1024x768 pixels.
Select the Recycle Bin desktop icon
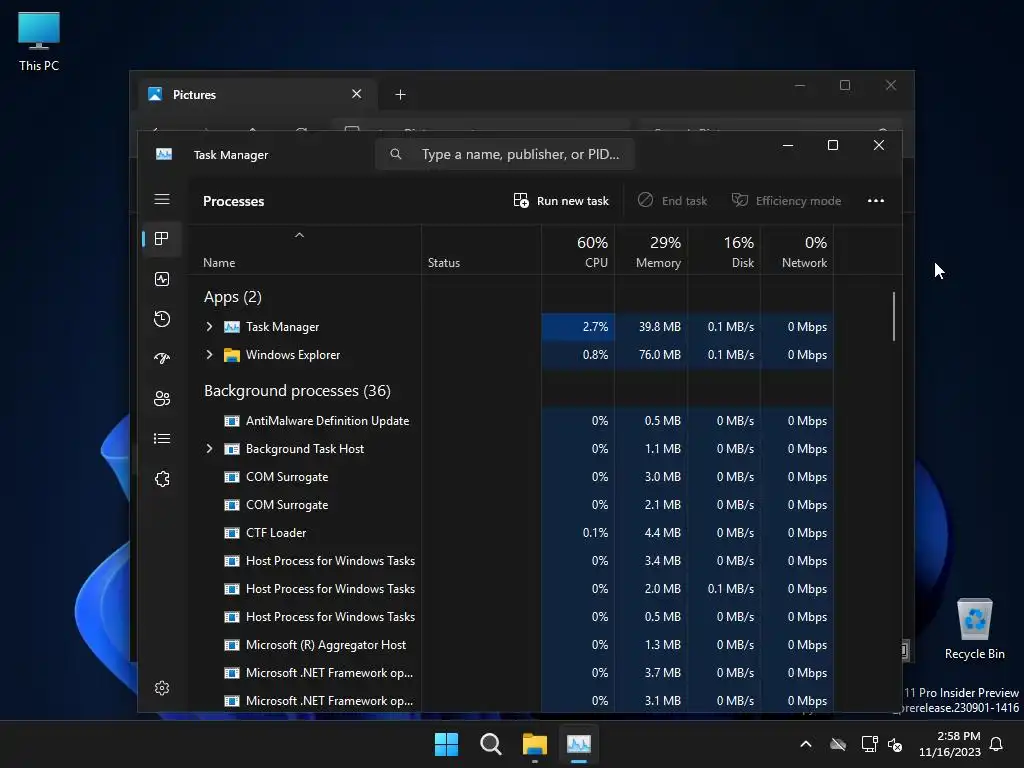click(x=974, y=628)
